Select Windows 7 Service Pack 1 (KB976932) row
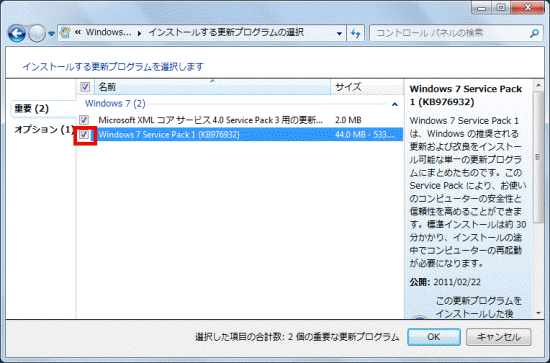 coord(240,135)
